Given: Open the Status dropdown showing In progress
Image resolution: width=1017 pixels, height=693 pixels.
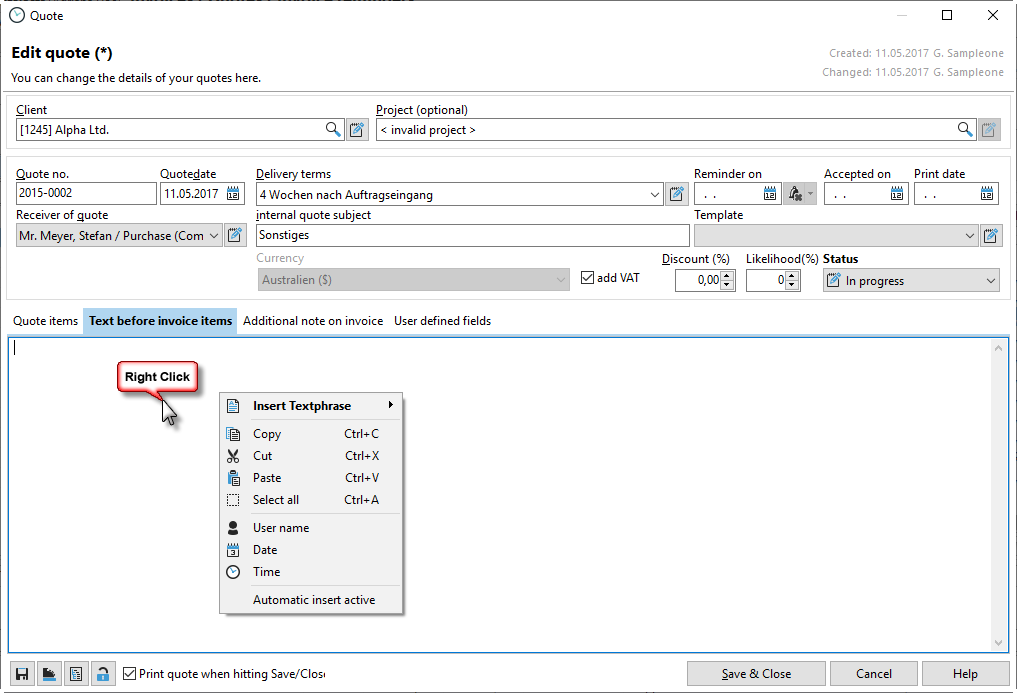Looking at the screenshot, I should (990, 281).
